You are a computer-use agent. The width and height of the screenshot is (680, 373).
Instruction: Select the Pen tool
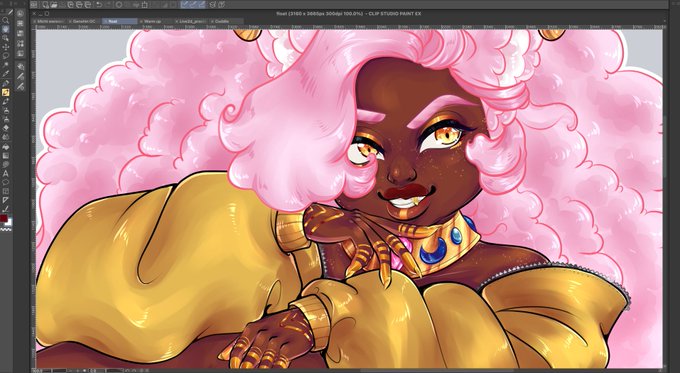[6, 83]
